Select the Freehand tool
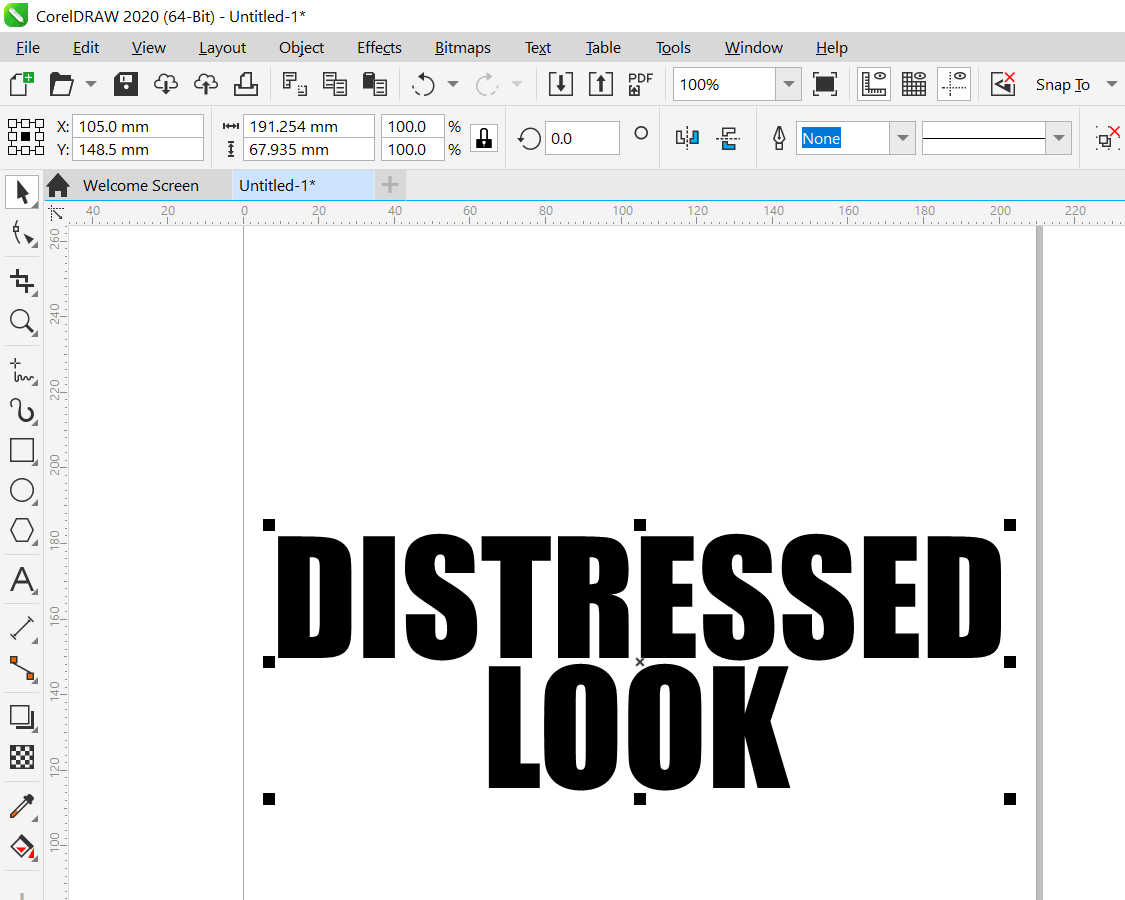 (x=22, y=371)
